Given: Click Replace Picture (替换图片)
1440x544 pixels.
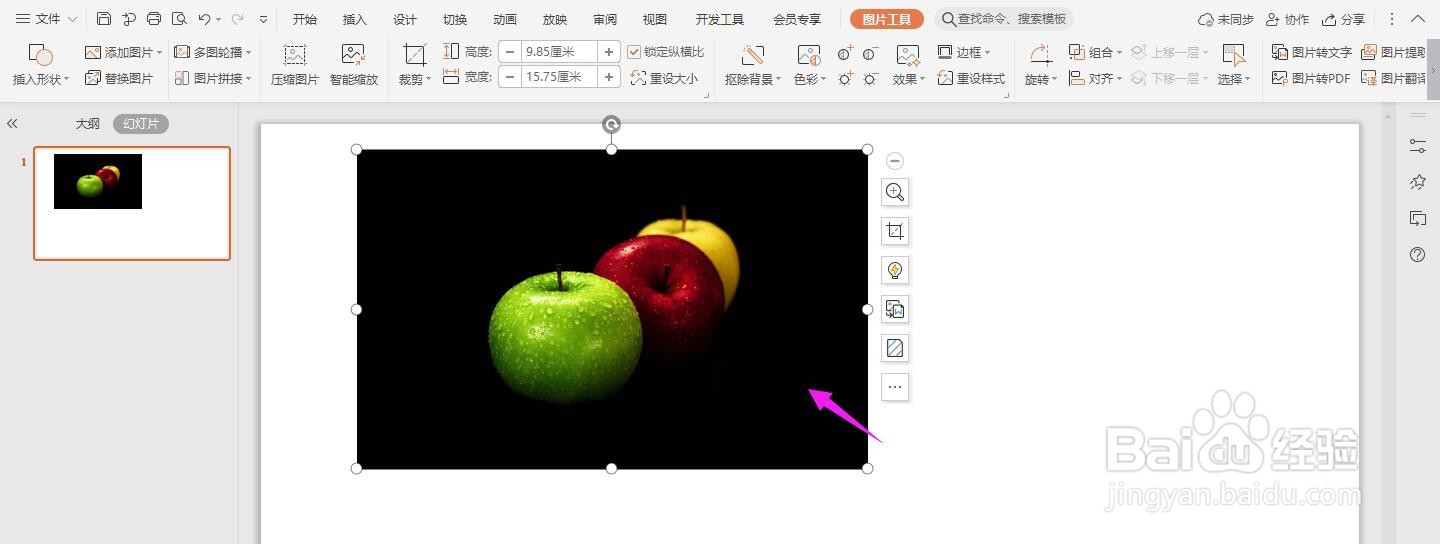Looking at the screenshot, I should tap(119, 78).
